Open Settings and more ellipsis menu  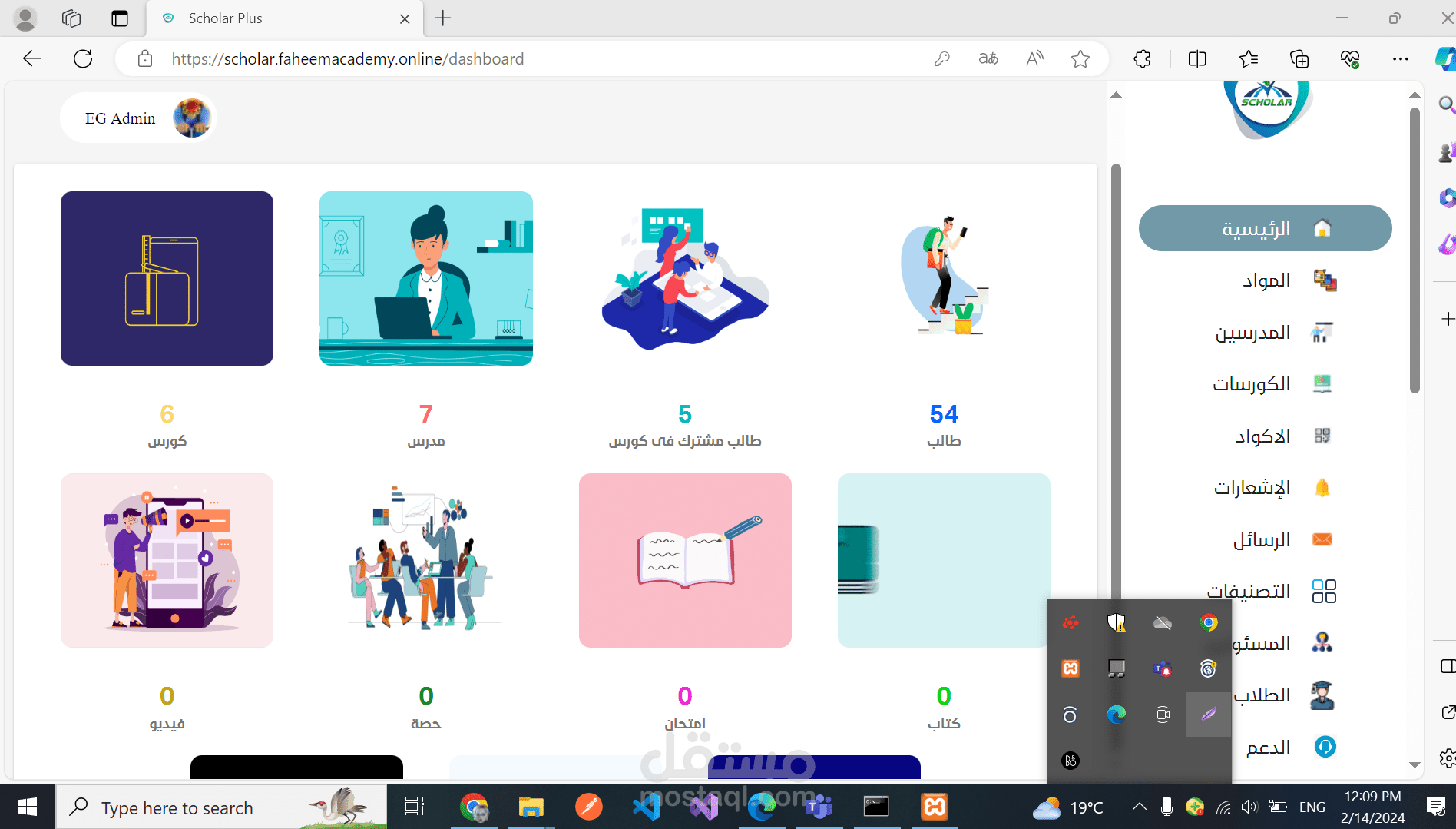coord(1401,58)
